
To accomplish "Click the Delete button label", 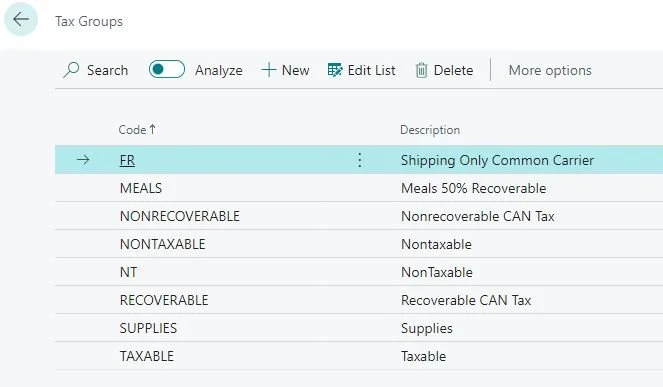I will [x=453, y=70].
